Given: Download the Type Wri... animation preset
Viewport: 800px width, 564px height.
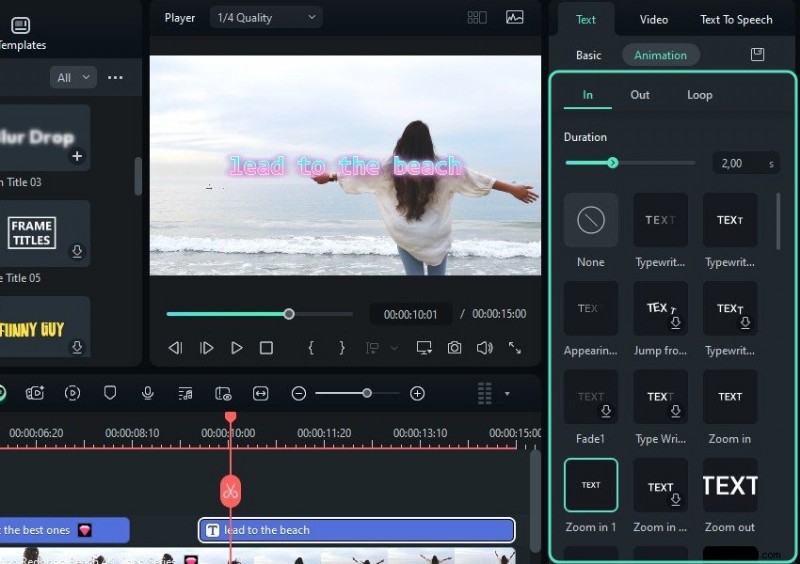Looking at the screenshot, I should 676,411.
